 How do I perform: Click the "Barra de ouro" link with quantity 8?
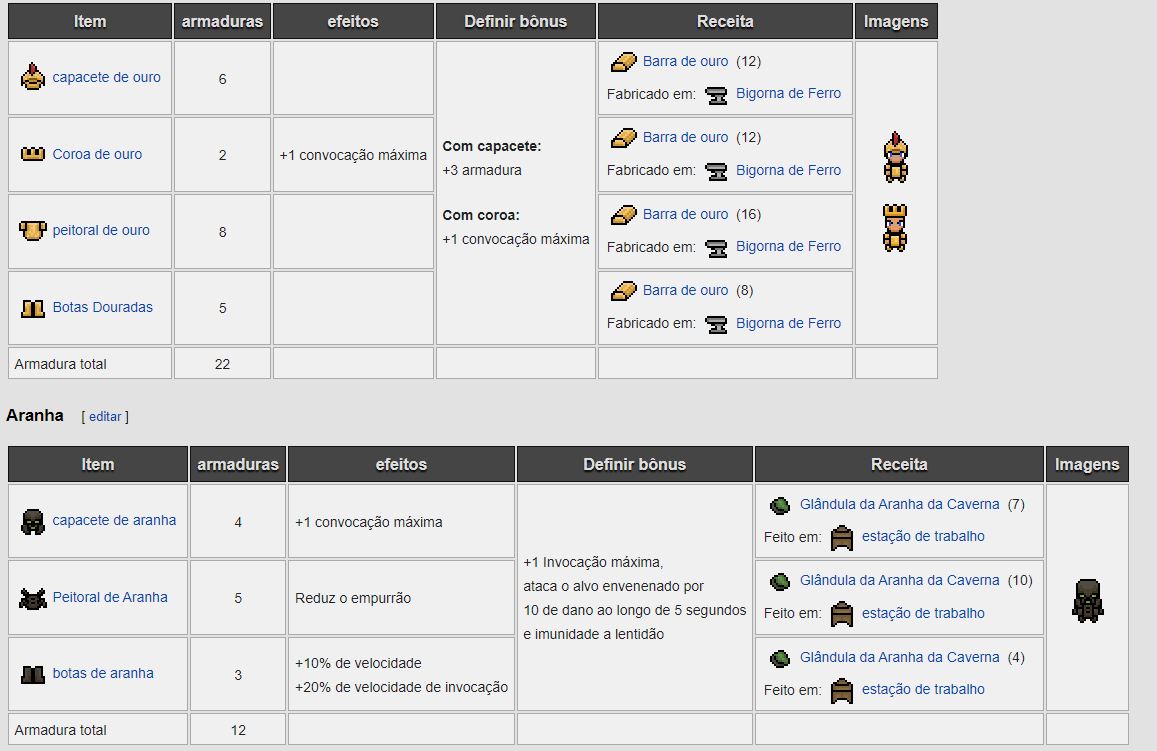685,290
